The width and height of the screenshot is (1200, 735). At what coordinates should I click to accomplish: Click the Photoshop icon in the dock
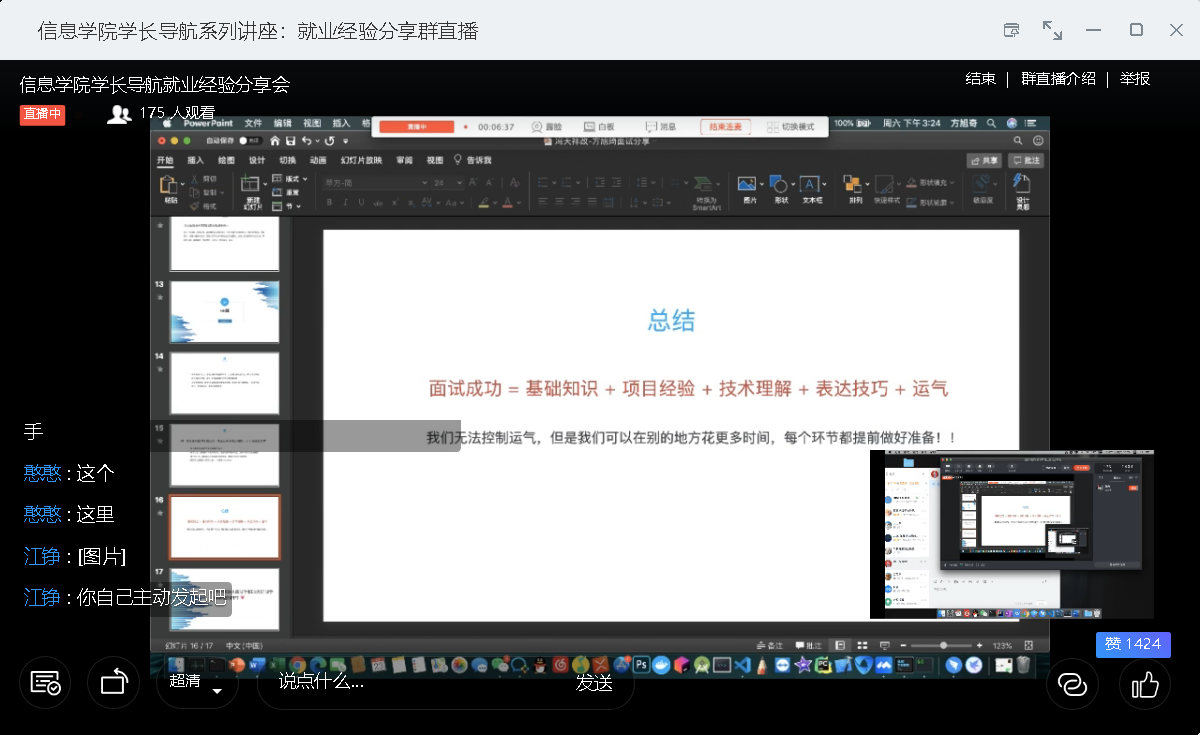coord(641,664)
